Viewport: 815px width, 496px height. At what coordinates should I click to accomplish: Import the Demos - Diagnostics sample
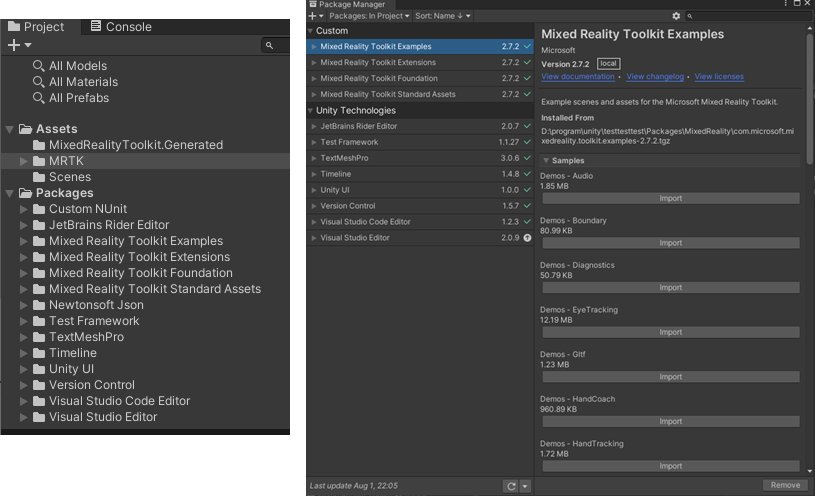[671, 288]
